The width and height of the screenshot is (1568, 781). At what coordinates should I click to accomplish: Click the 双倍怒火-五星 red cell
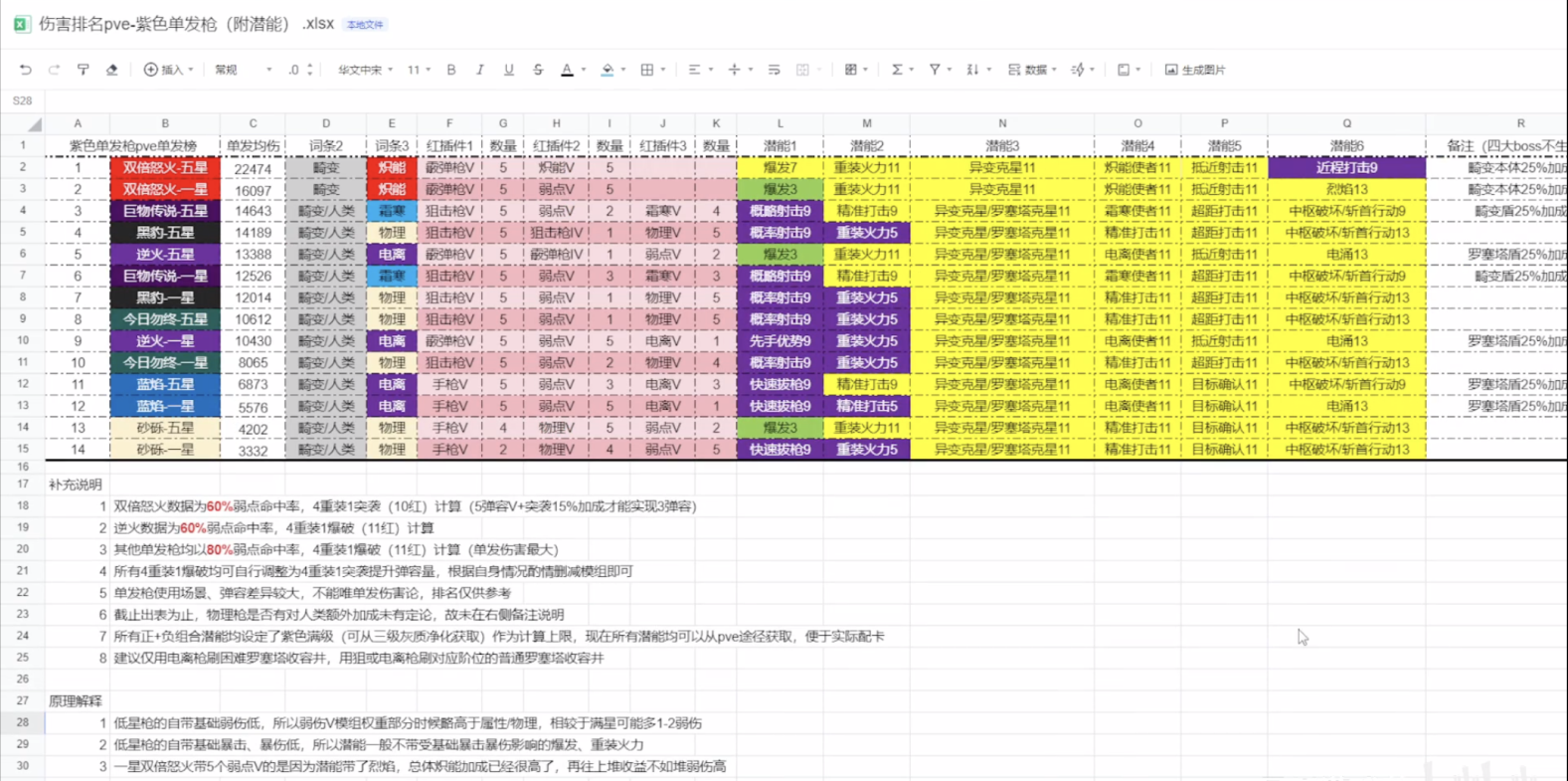coord(165,168)
